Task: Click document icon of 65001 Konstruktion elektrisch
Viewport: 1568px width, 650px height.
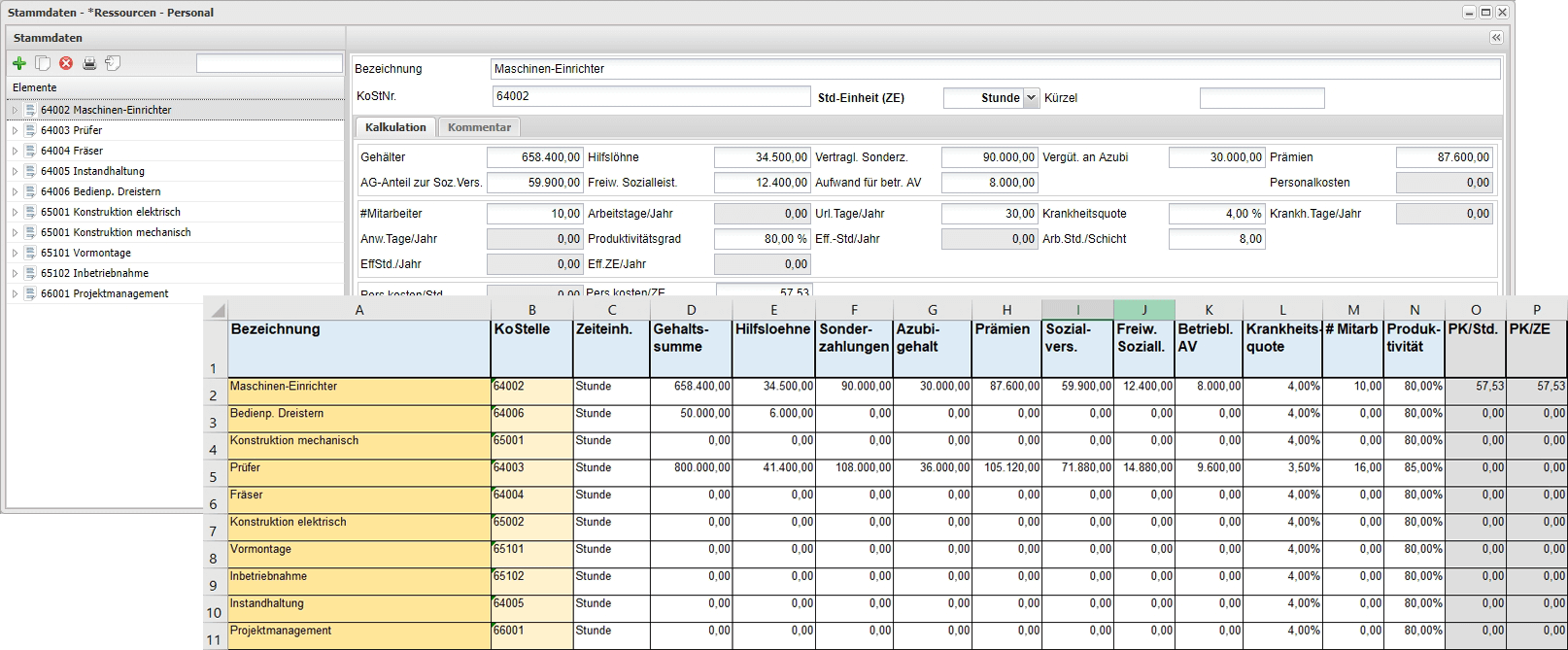Action: pyautogui.click(x=31, y=212)
